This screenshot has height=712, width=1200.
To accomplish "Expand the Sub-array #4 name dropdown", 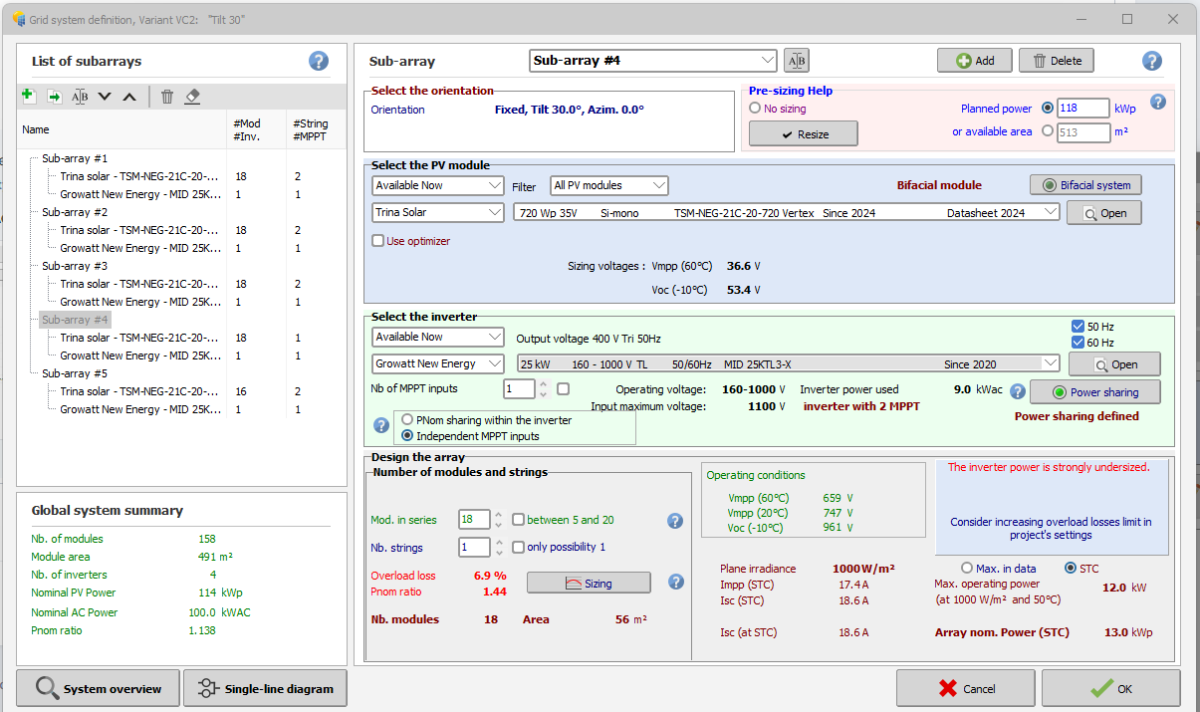I will [766, 61].
